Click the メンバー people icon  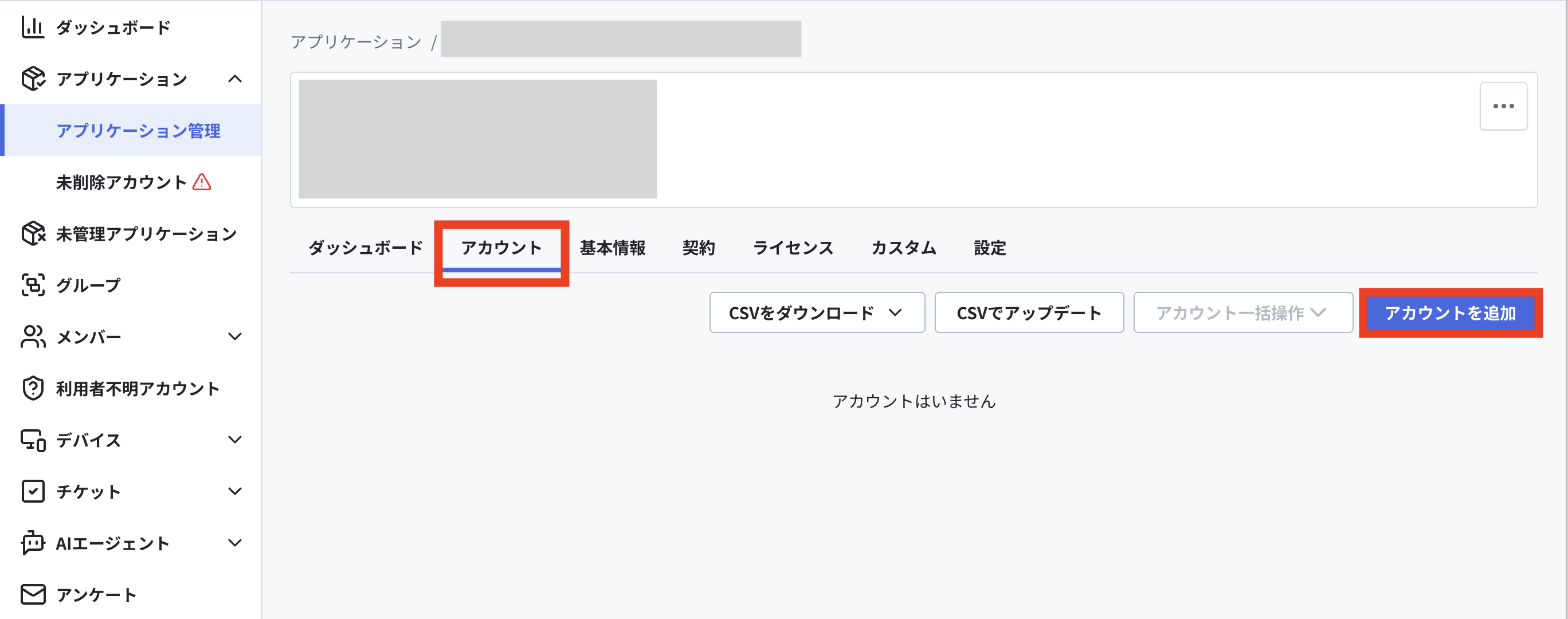click(x=33, y=336)
